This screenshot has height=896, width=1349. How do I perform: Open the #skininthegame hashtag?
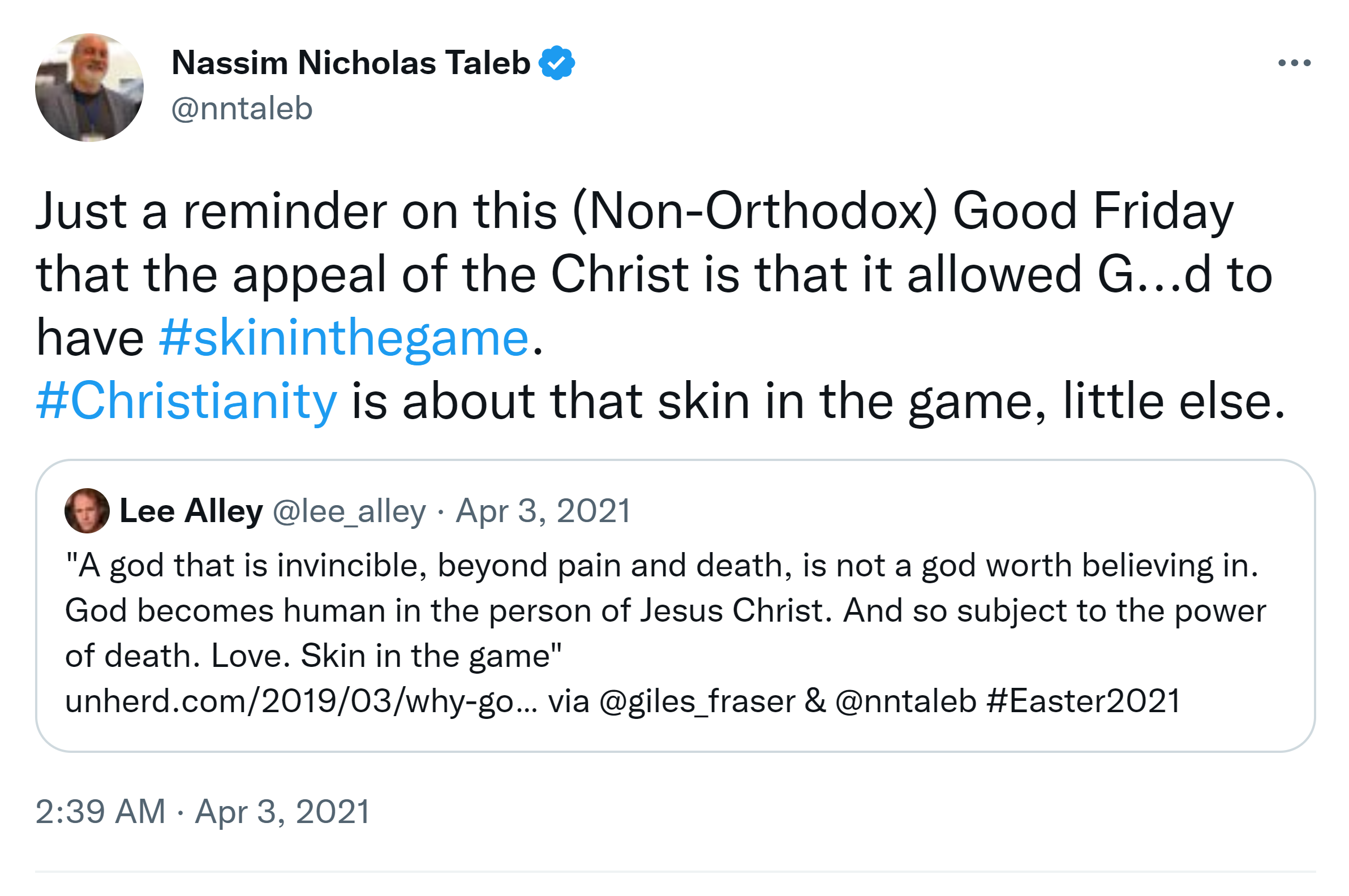point(344,338)
